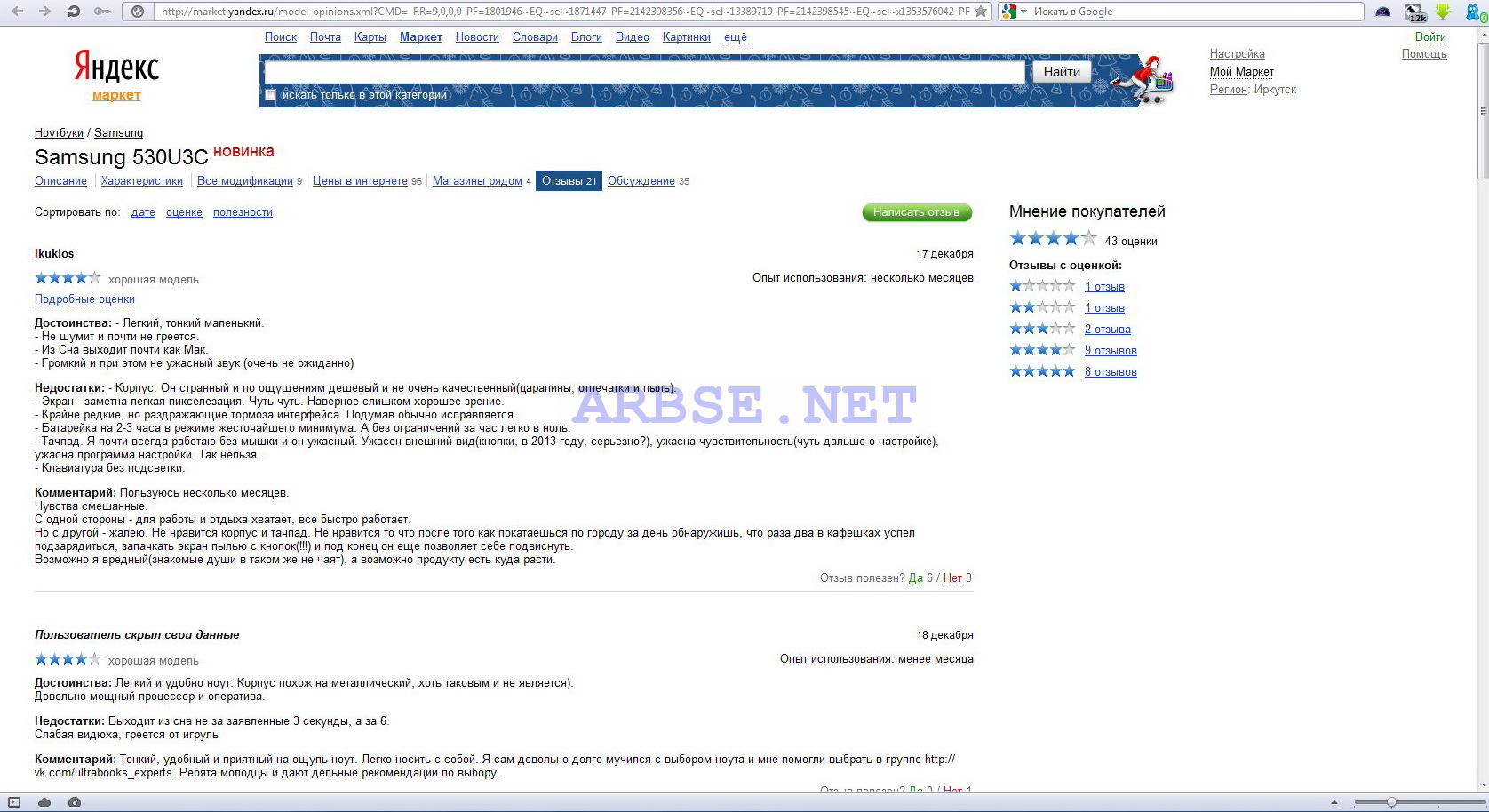Open the speedometer extension icon
Screen dimensions: 1489x812
[1383, 12]
